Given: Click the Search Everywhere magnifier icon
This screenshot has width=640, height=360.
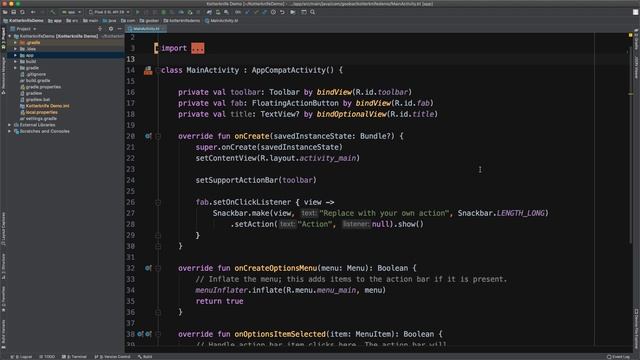Looking at the screenshot, I should click(313, 12).
